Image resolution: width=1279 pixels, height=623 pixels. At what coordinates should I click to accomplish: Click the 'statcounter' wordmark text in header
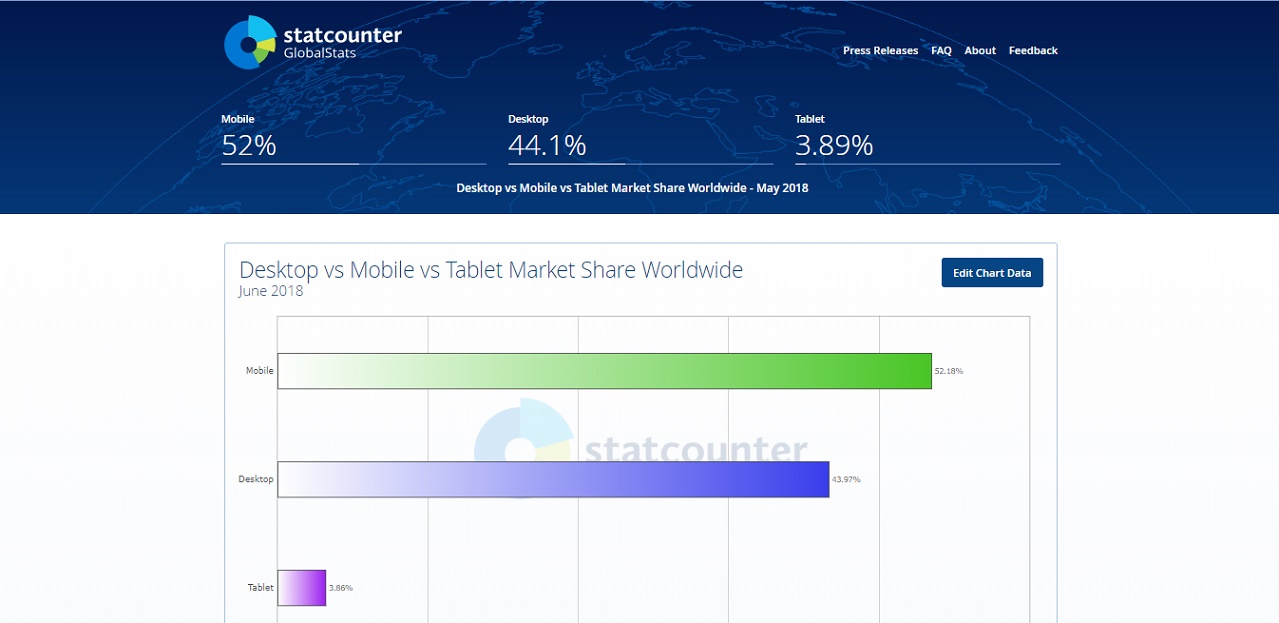point(342,35)
